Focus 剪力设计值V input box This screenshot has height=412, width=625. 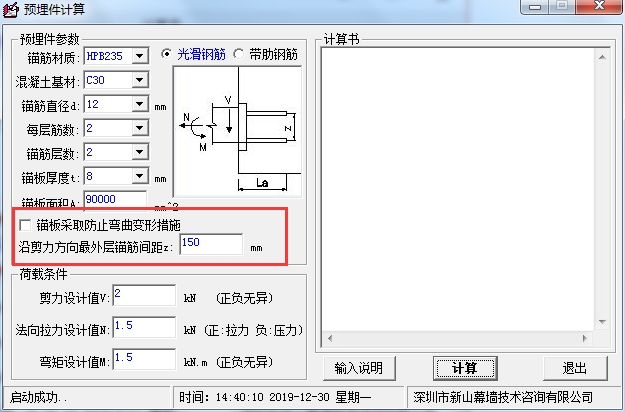[x=144, y=295]
